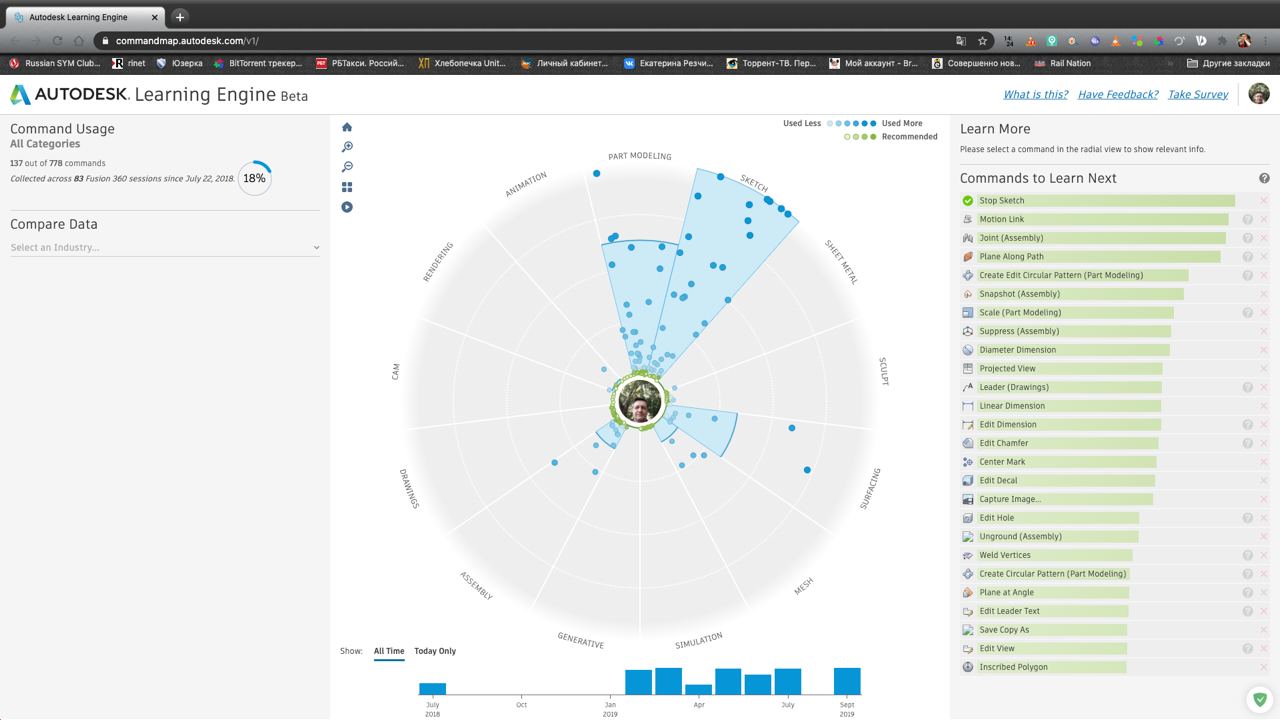
Task: Select the Sheet Metal category label
Action: click(841, 262)
